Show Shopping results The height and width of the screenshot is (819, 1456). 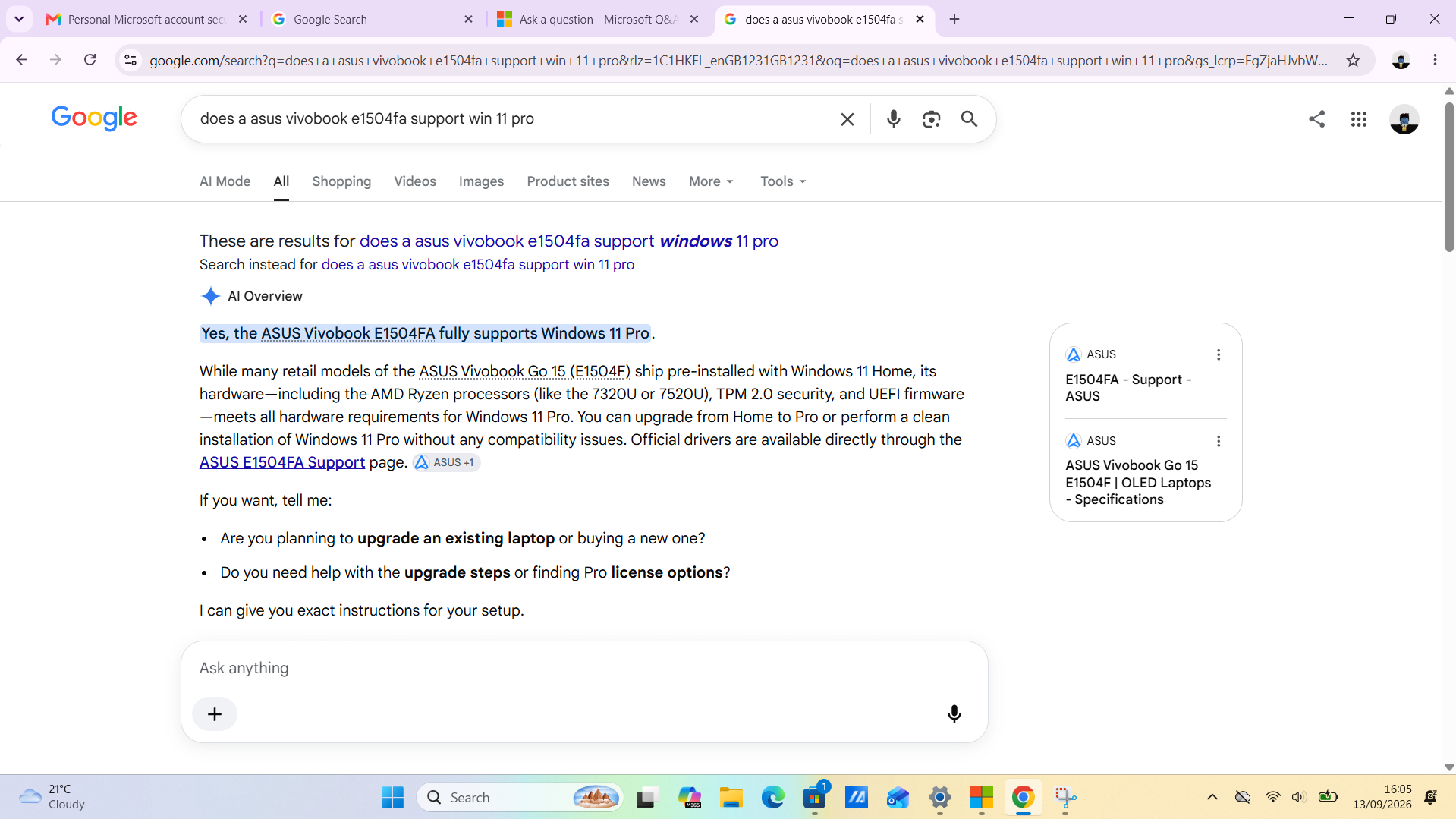pyautogui.click(x=341, y=181)
